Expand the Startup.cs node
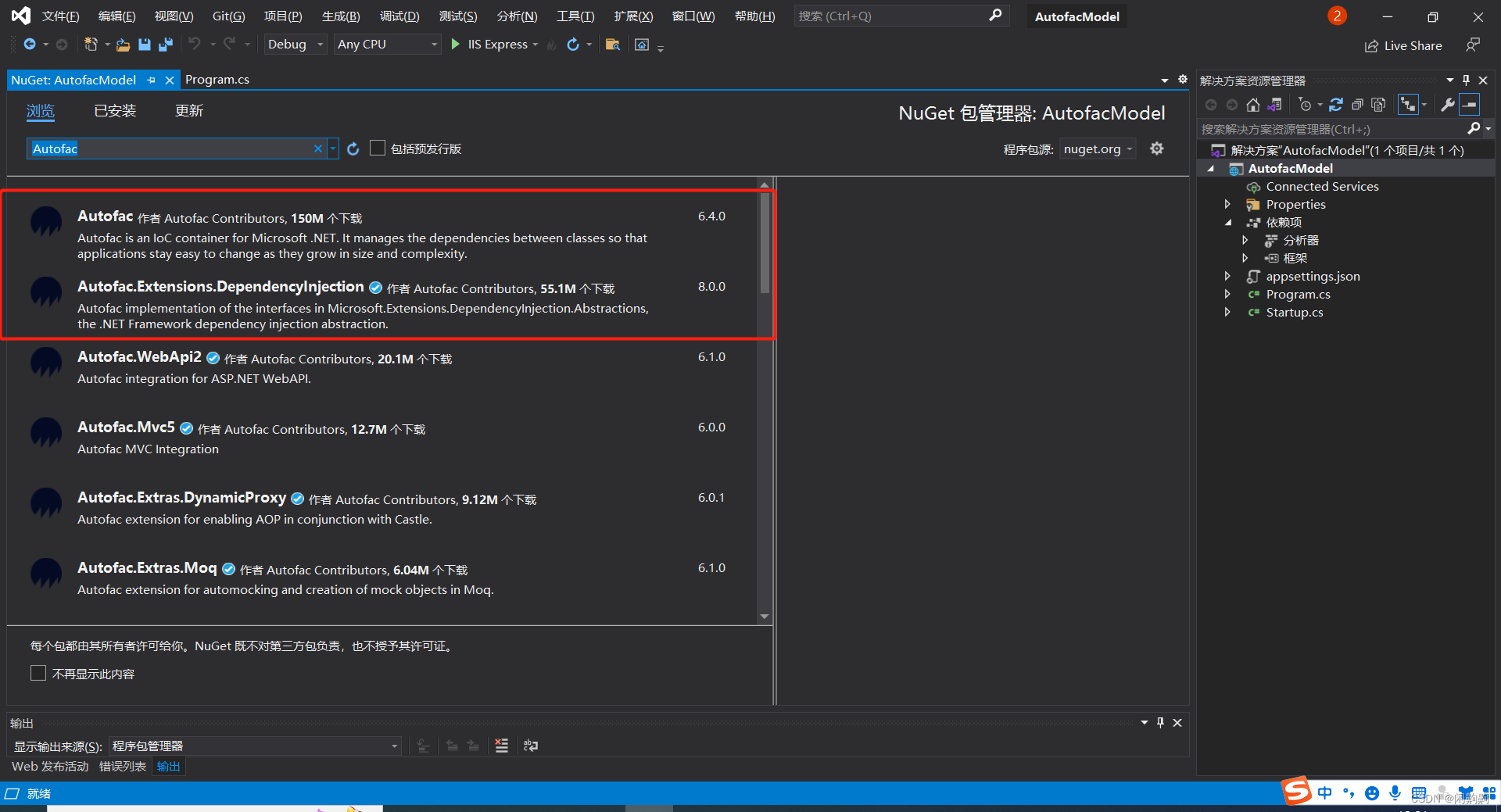The width and height of the screenshot is (1501, 812). [x=1227, y=312]
